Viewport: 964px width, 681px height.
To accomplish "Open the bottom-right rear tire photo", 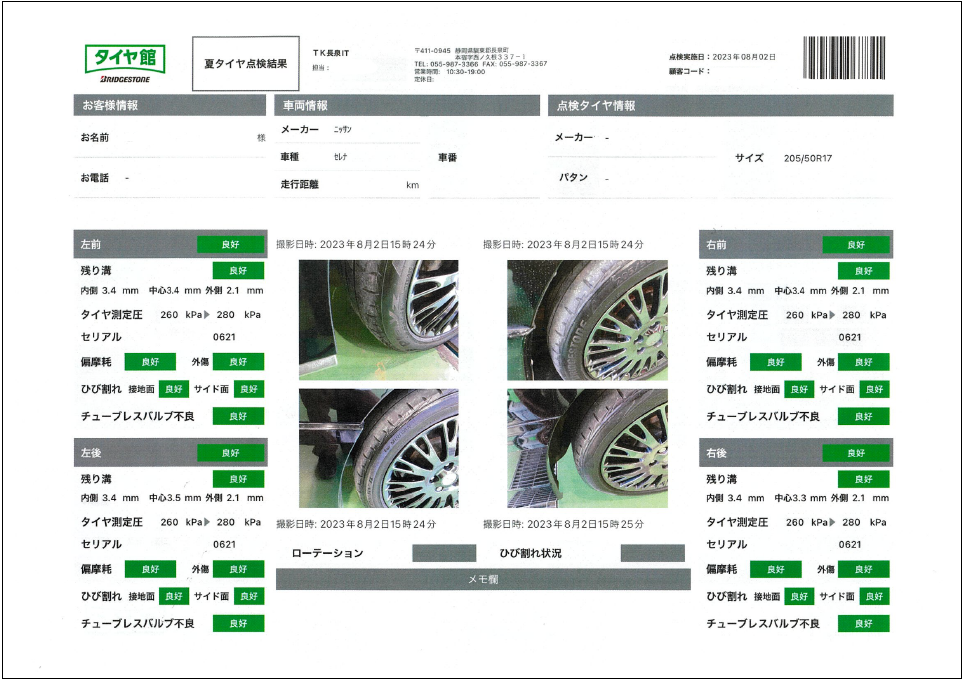I will pyautogui.click(x=587, y=448).
